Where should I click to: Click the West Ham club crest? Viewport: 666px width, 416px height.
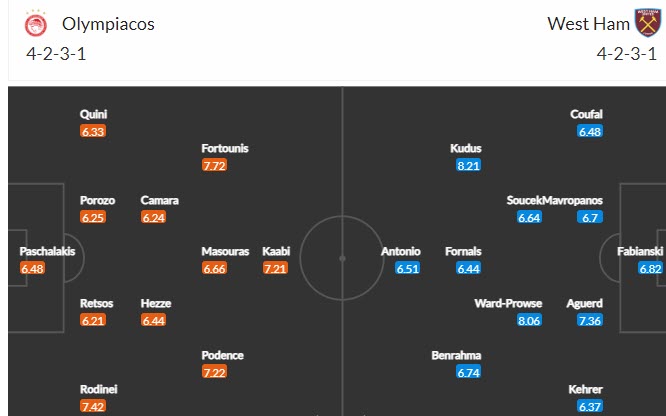pos(647,22)
